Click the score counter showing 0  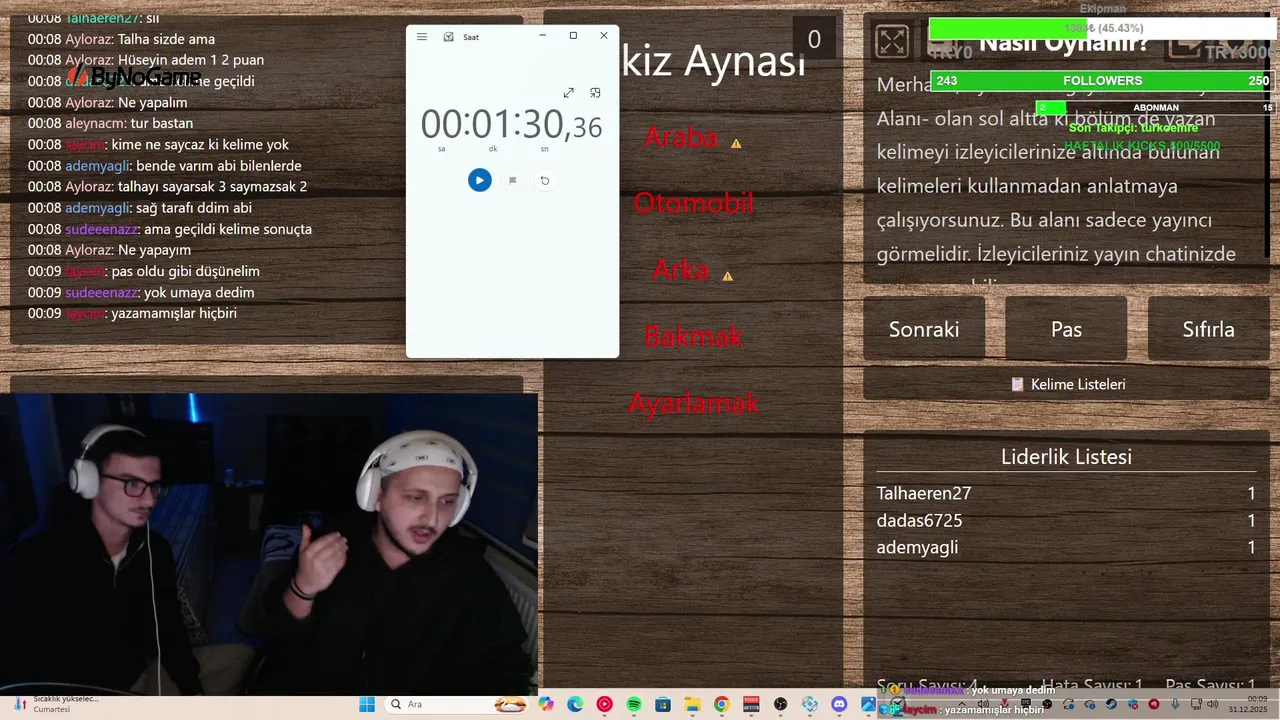coord(814,39)
